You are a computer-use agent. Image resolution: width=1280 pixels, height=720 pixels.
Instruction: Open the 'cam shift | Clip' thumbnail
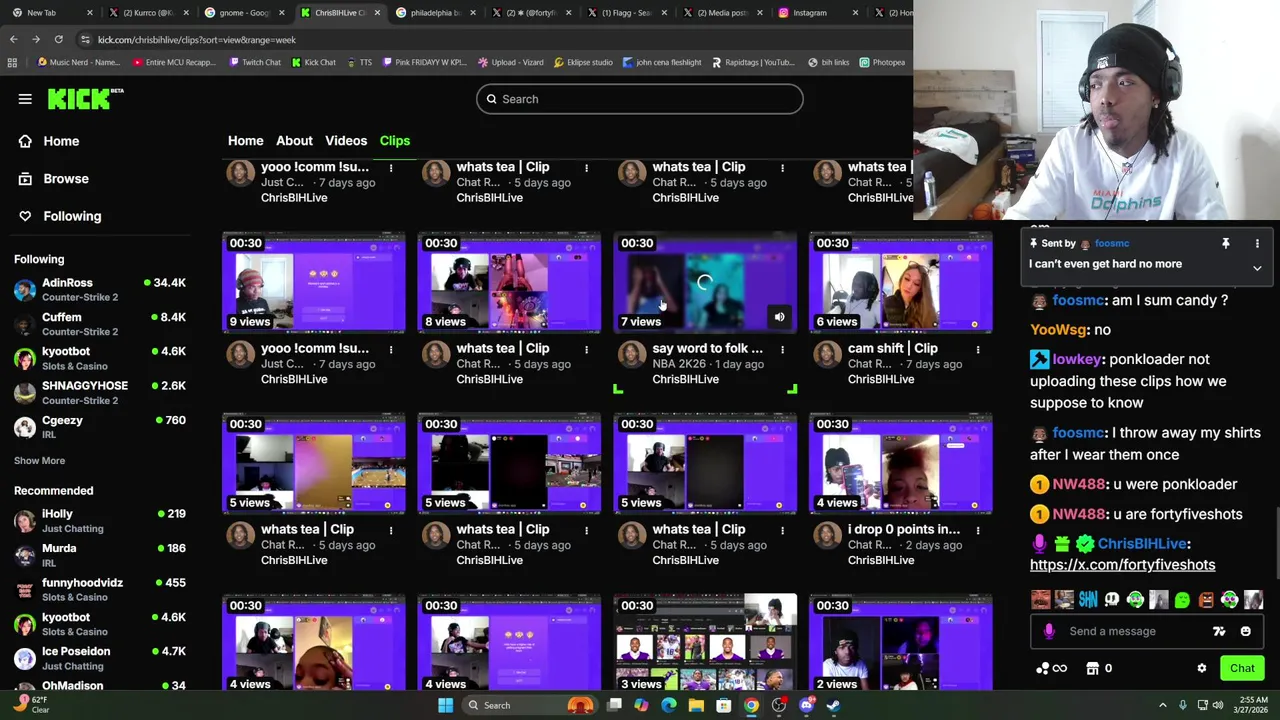pyautogui.click(x=900, y=283)
